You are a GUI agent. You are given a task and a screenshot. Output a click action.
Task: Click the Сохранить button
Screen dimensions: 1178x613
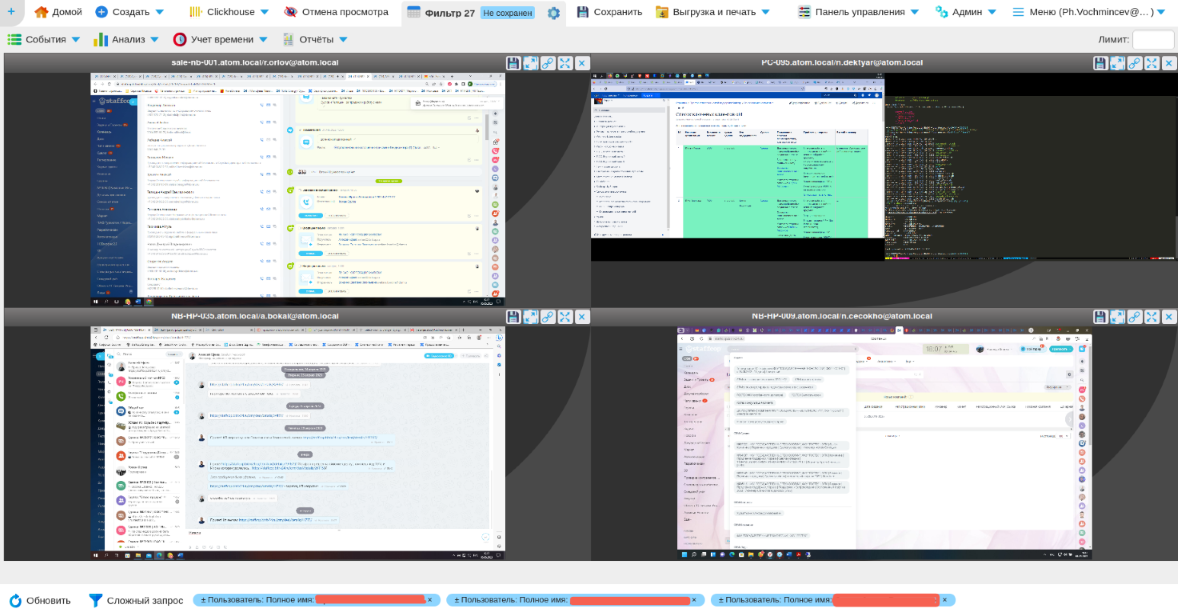click(609, 12)
